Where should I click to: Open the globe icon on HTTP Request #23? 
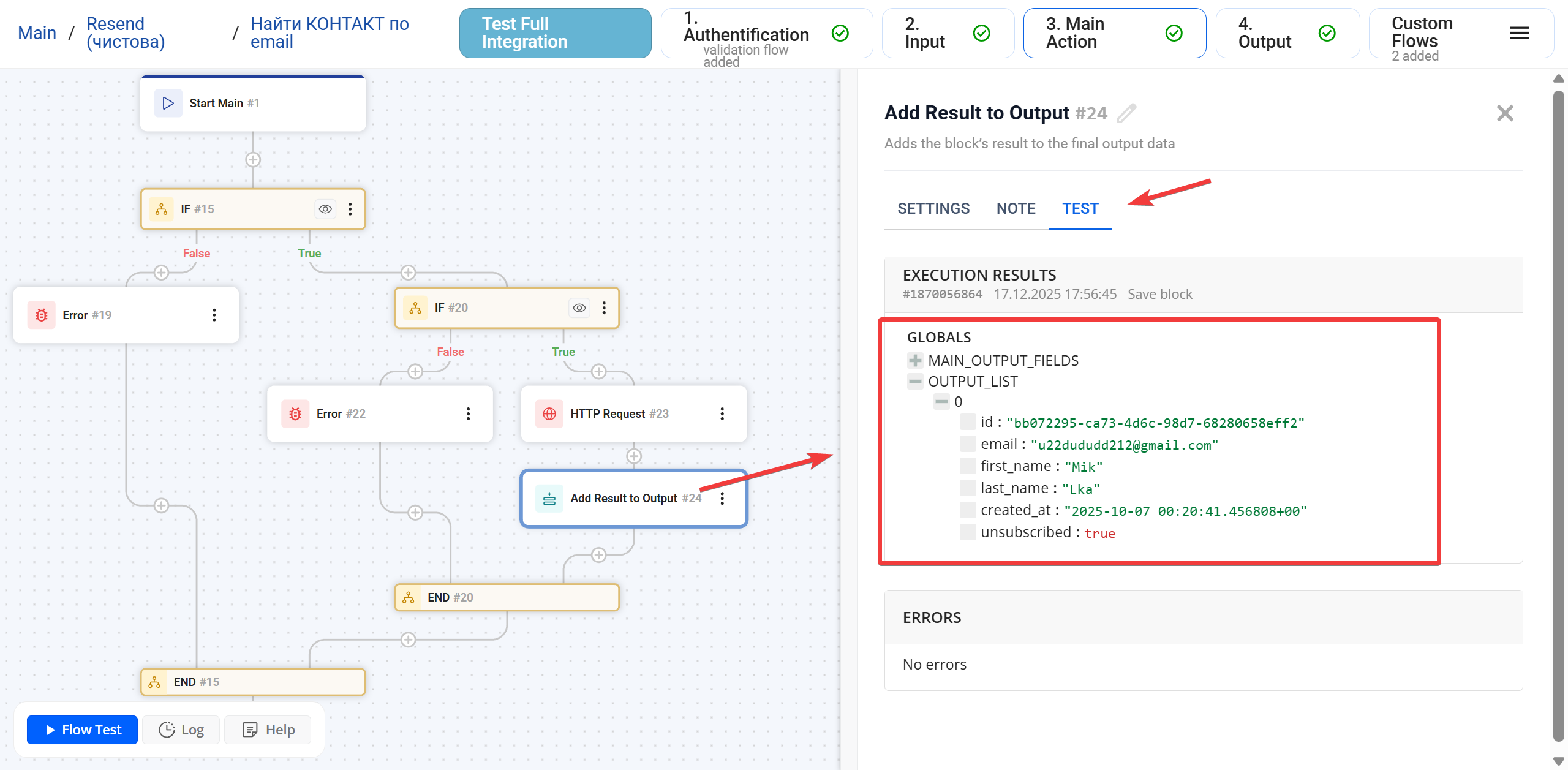tap(549, 413)
